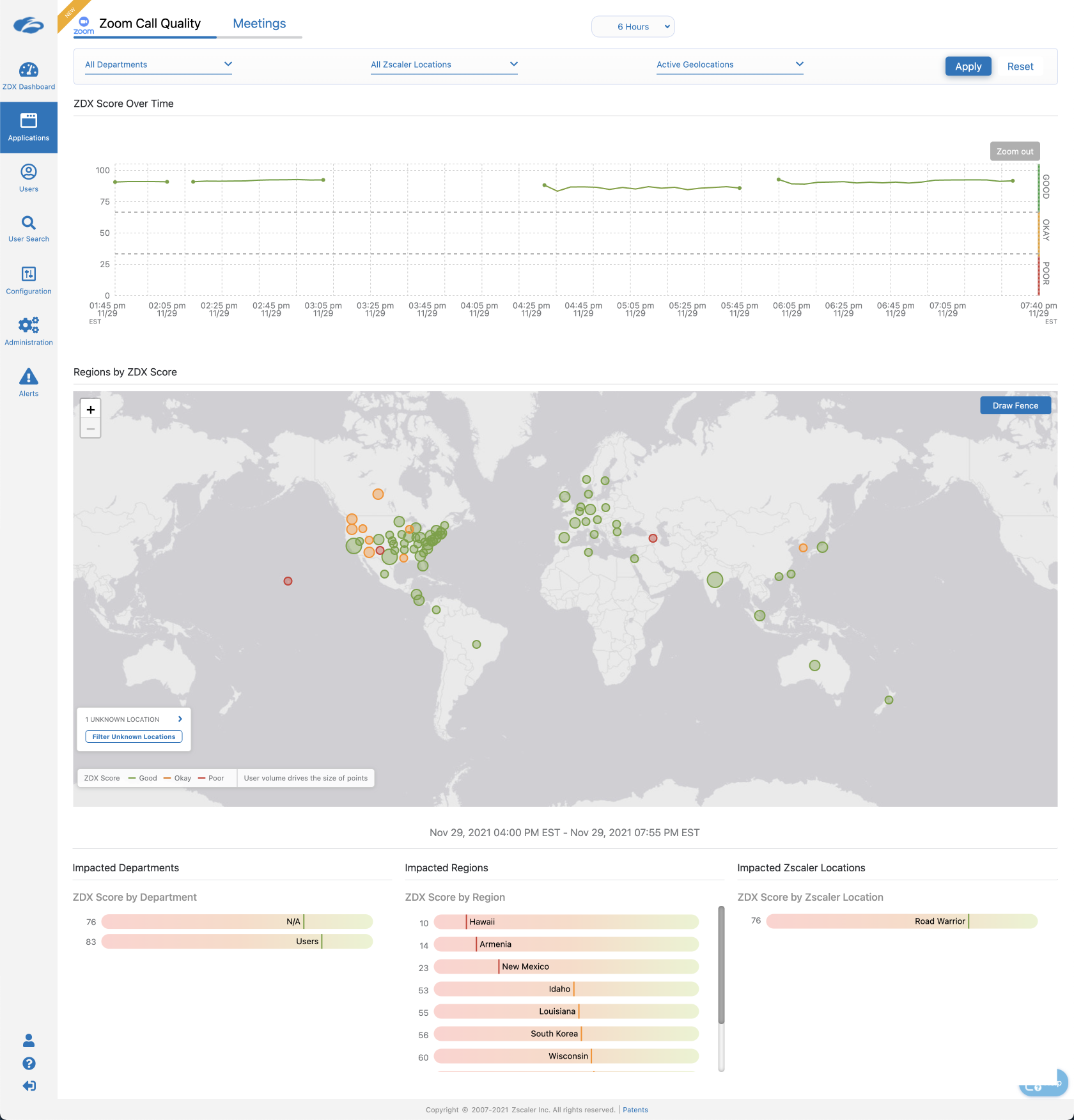This screenshot has height=1120, width=1074.
Task: Click the South Korea region score bar
Action: coord(566,1034)
